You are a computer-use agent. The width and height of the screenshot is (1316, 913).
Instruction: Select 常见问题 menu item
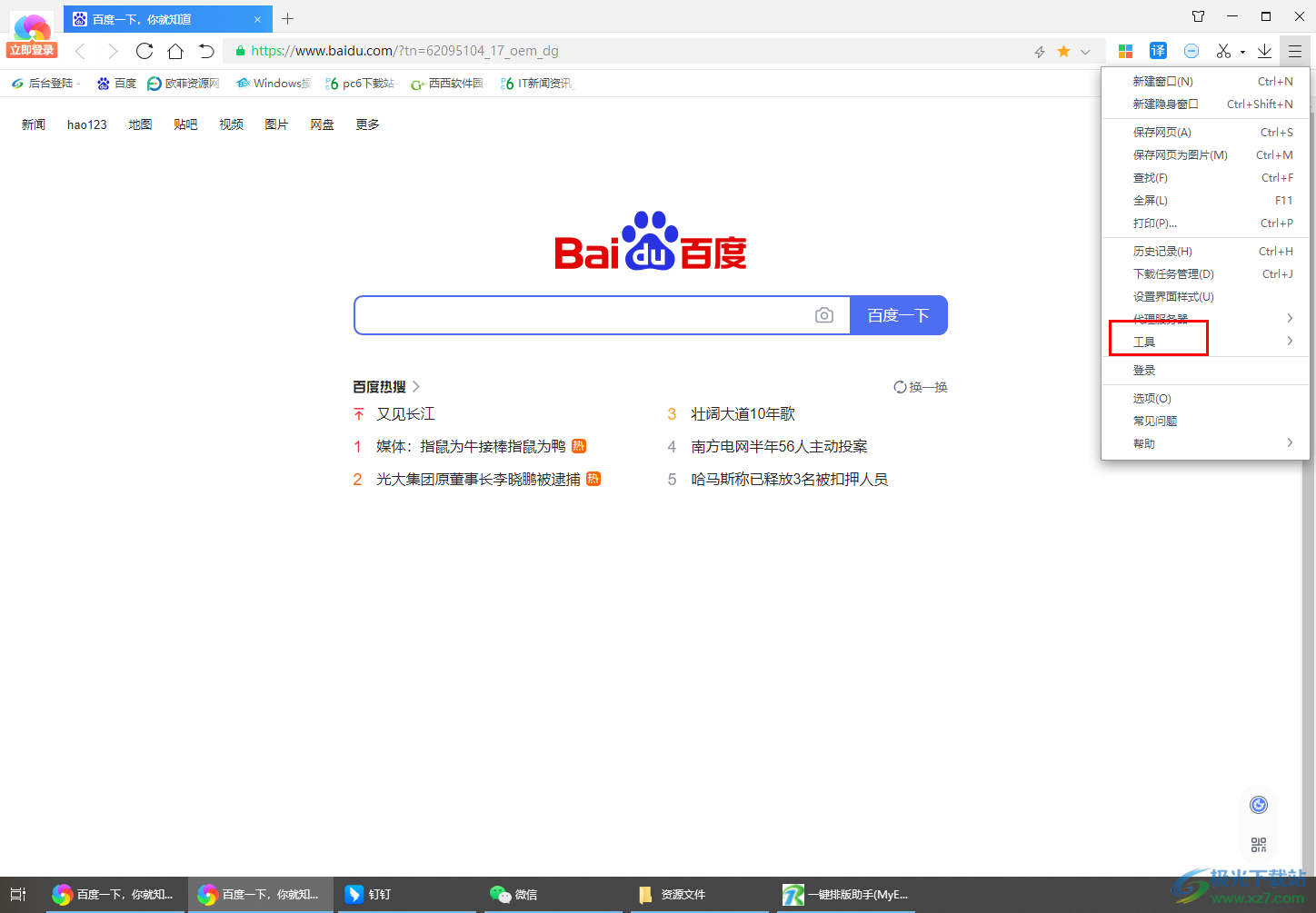click(1206, 422)
